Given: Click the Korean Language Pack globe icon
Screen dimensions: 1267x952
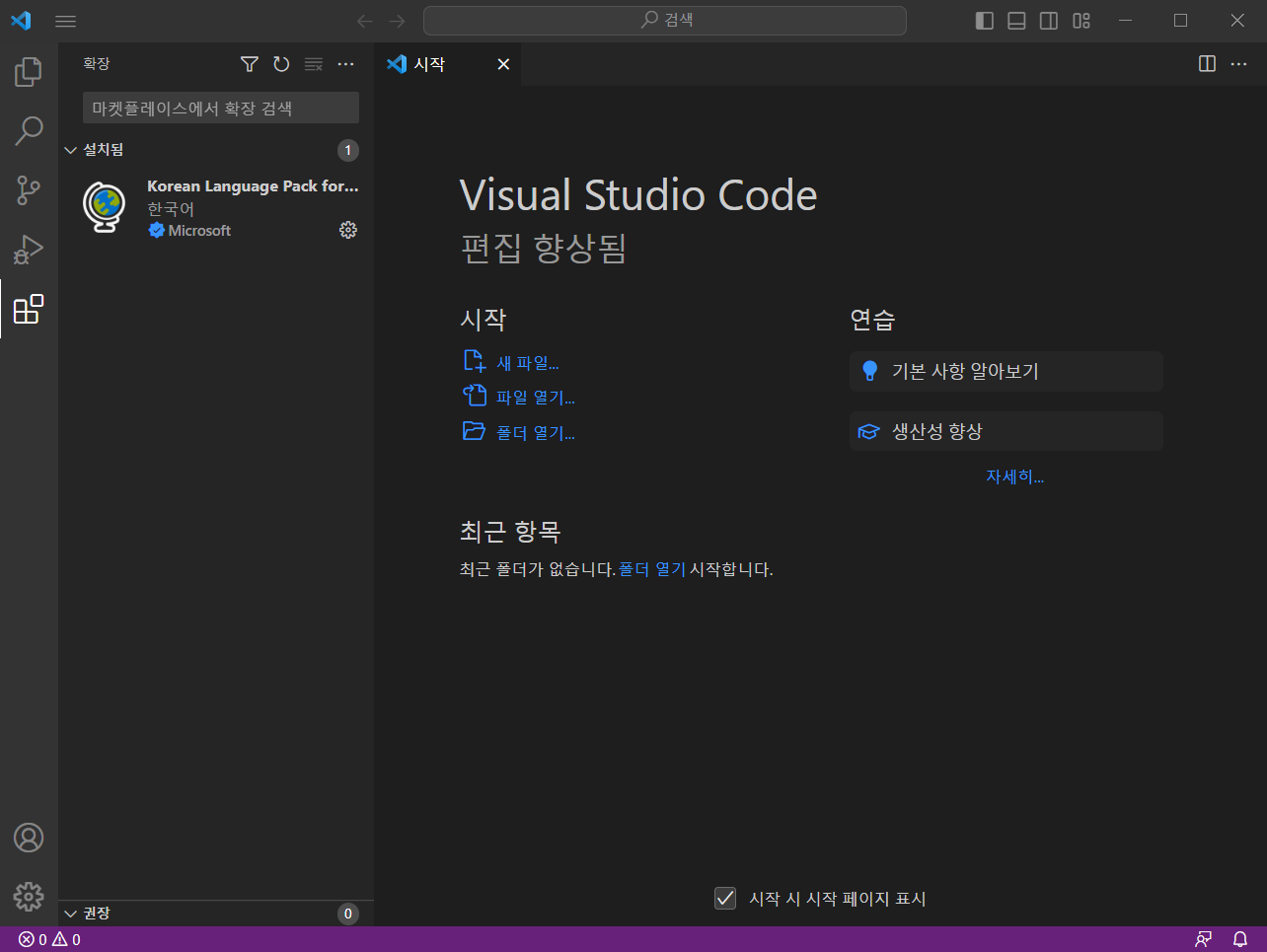Looking at the screenshot, I should point(105,207).
